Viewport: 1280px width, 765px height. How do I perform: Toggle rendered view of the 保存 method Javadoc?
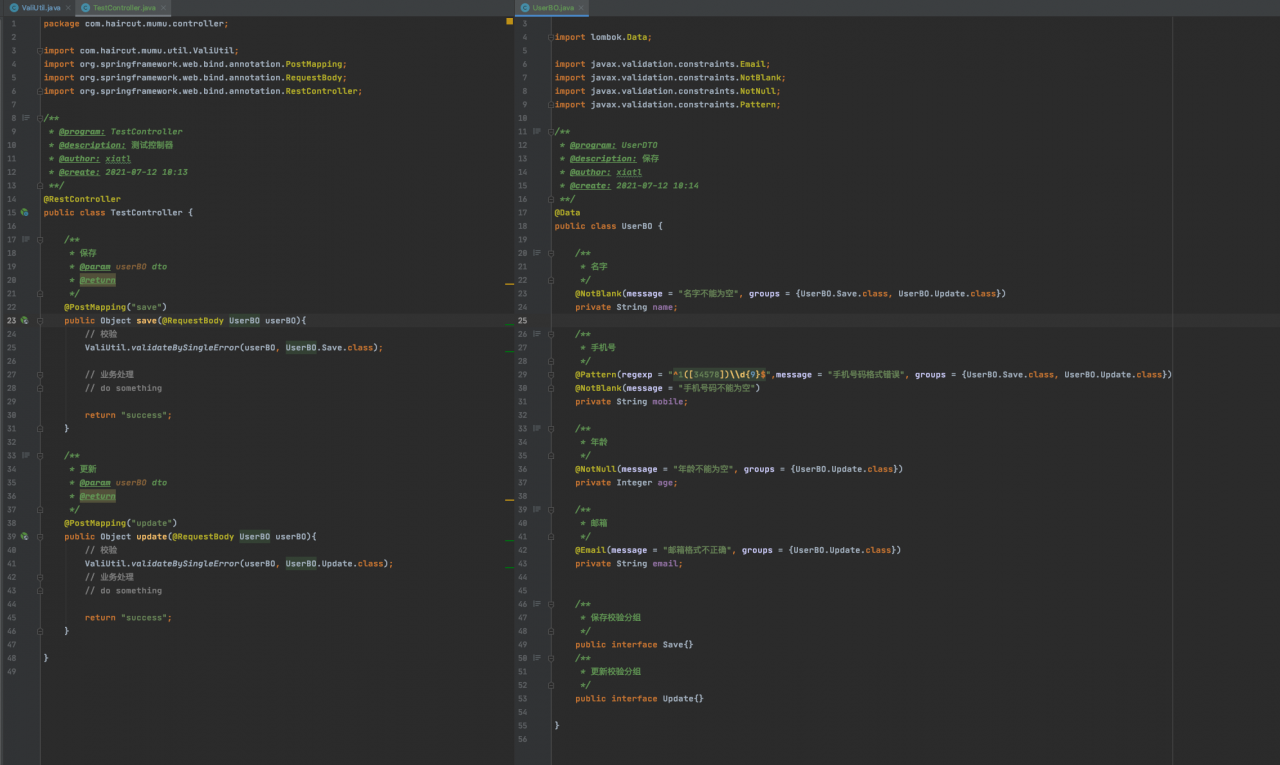[x=27, y=239]
